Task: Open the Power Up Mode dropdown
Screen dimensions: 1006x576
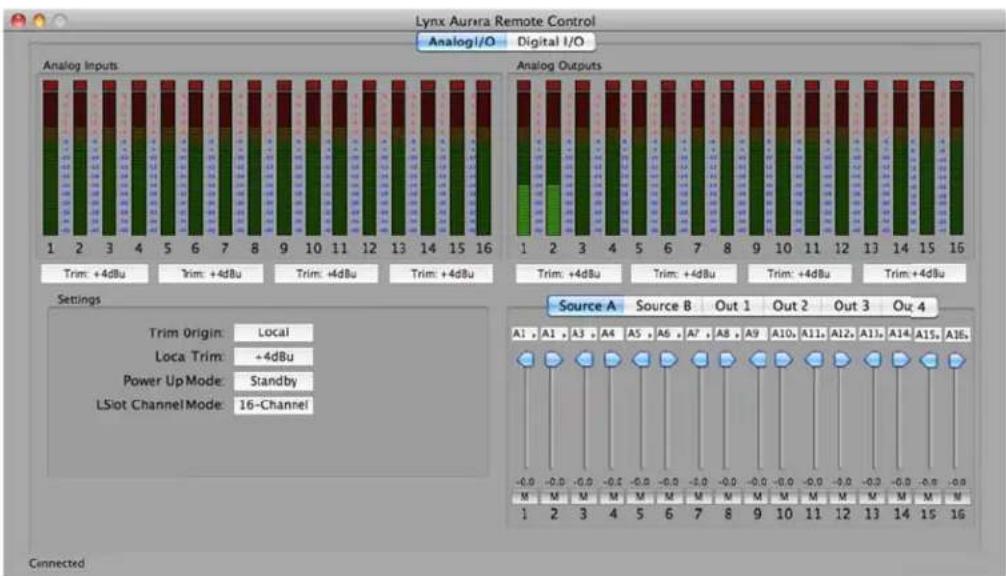Action: [x=273, y=381]
